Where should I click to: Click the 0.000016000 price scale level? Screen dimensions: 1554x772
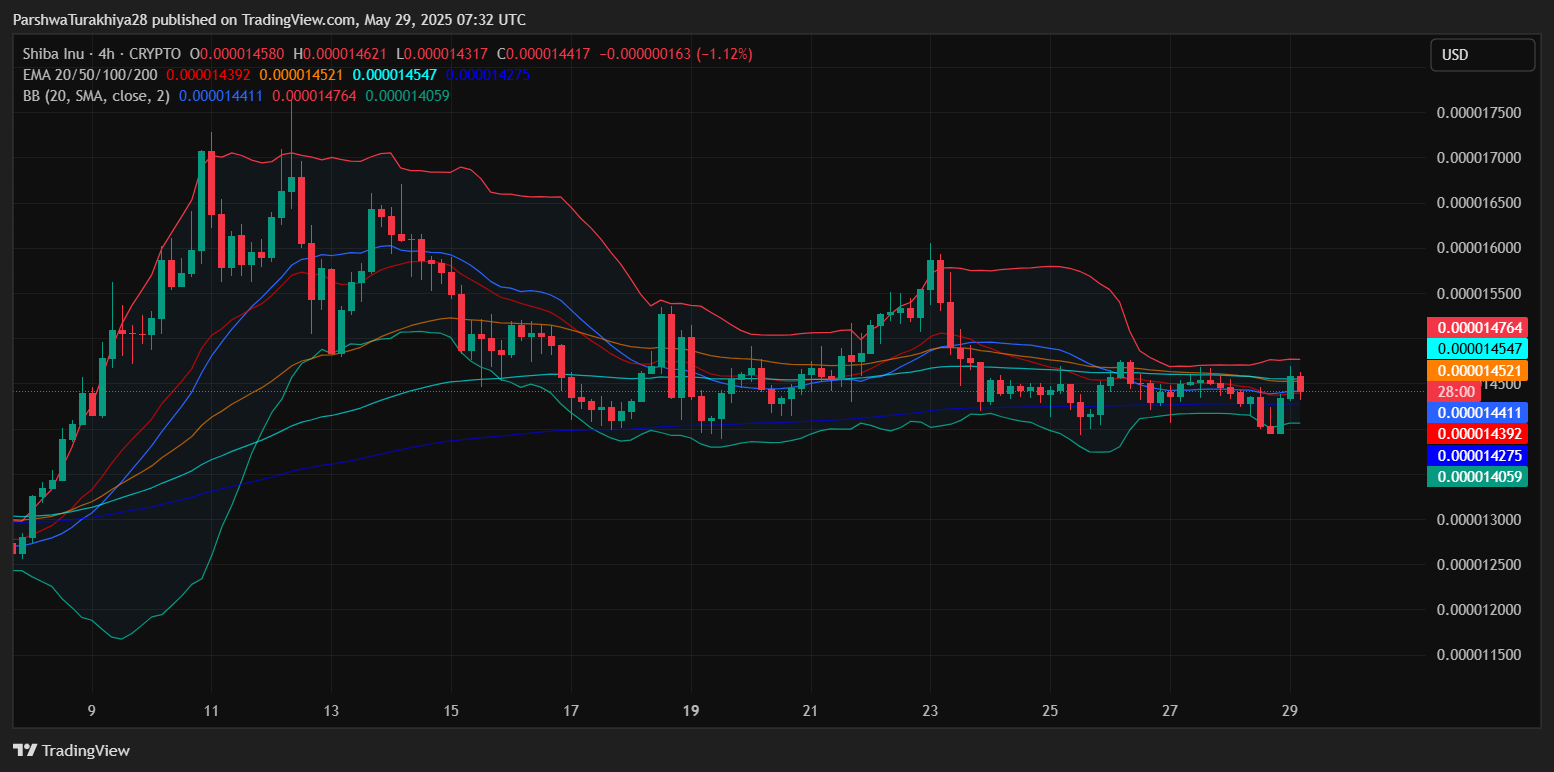[x=1478, y=248]
